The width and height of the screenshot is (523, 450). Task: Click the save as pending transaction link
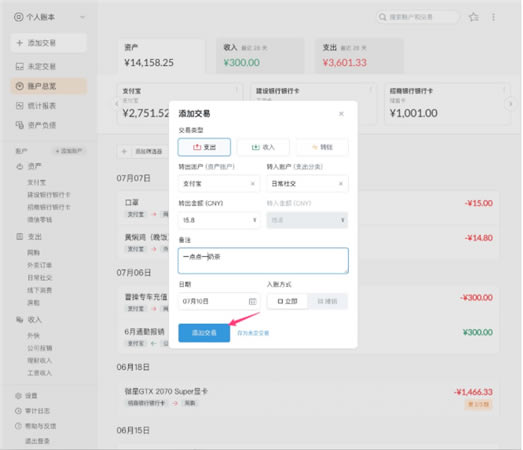click(x=253, y=333)
